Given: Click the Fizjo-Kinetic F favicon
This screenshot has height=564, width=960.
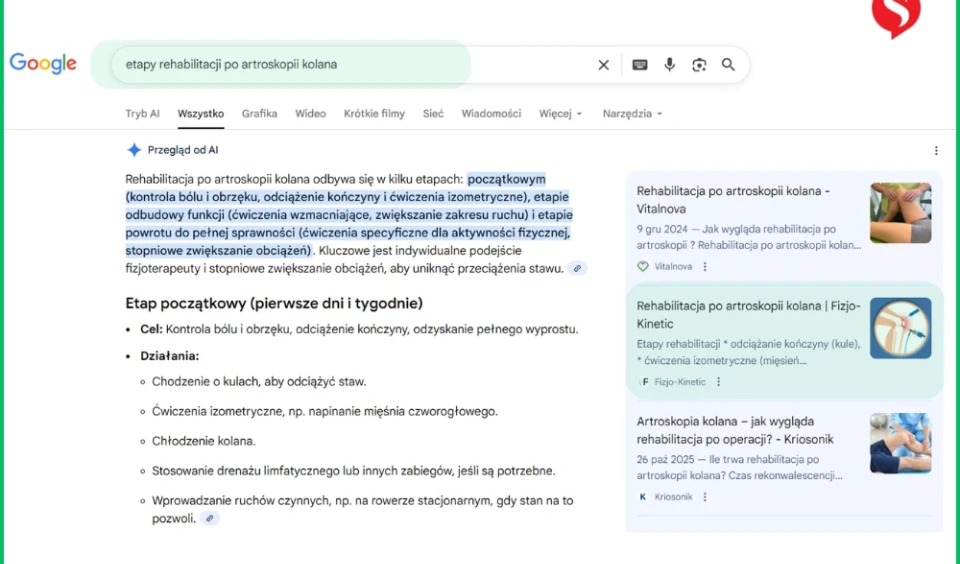Looking at the screenshot, I should 643,382.
